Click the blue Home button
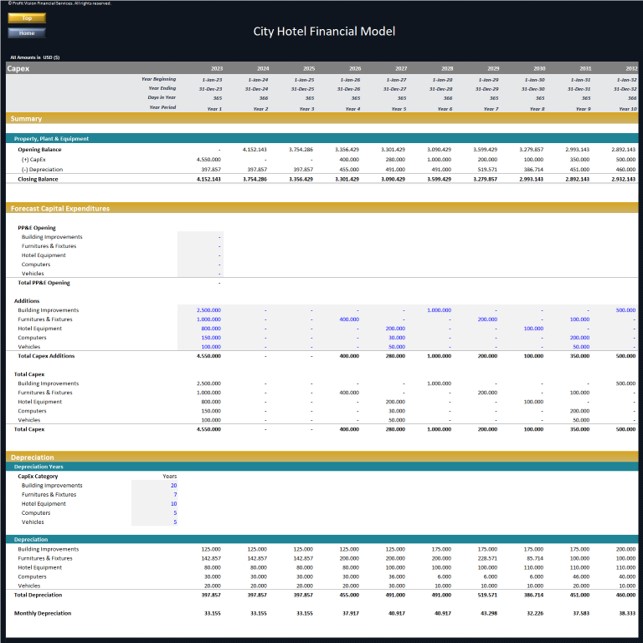The width and height of the screenshot is (643, 643). [27, 33]
